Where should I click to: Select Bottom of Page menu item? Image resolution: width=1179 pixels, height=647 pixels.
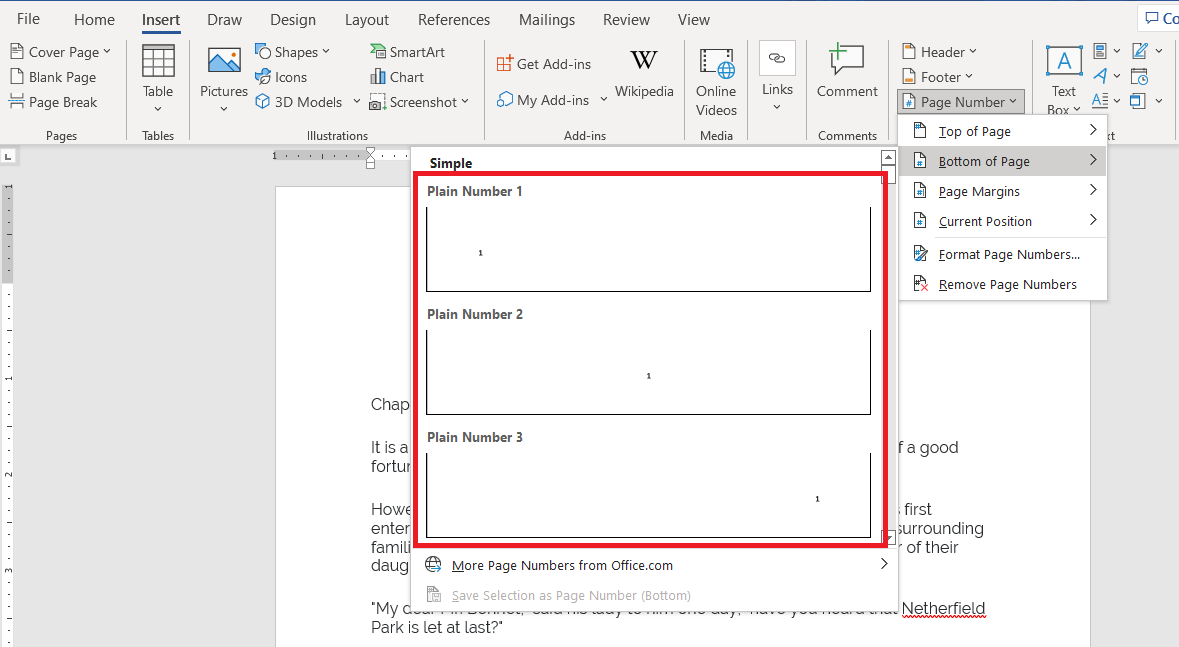(x=1002, y=161)
